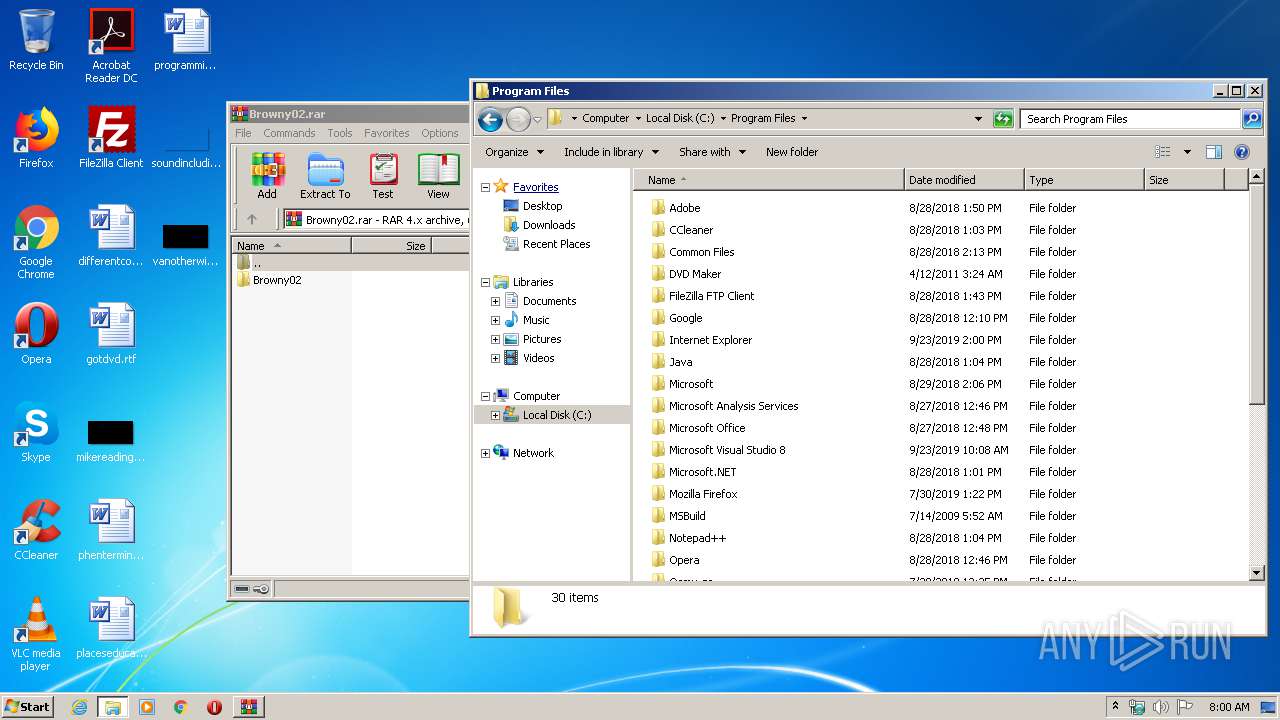This screenshot has height=720, width=1280.
Task: Open address bar history dropdown
Action: pos(978,119)
